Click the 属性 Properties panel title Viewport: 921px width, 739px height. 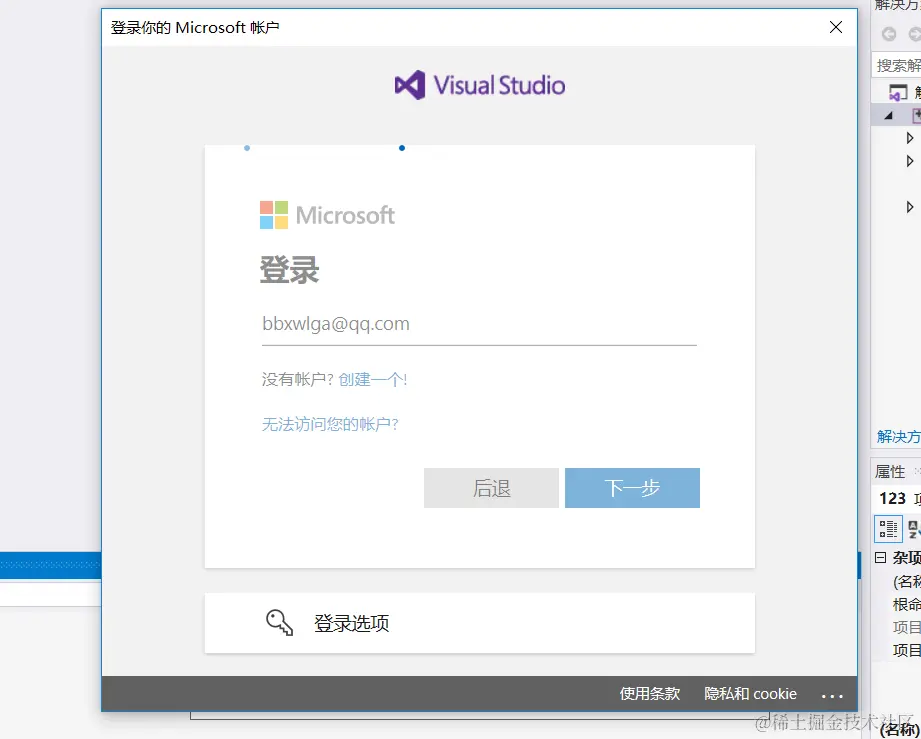(890, 472)
